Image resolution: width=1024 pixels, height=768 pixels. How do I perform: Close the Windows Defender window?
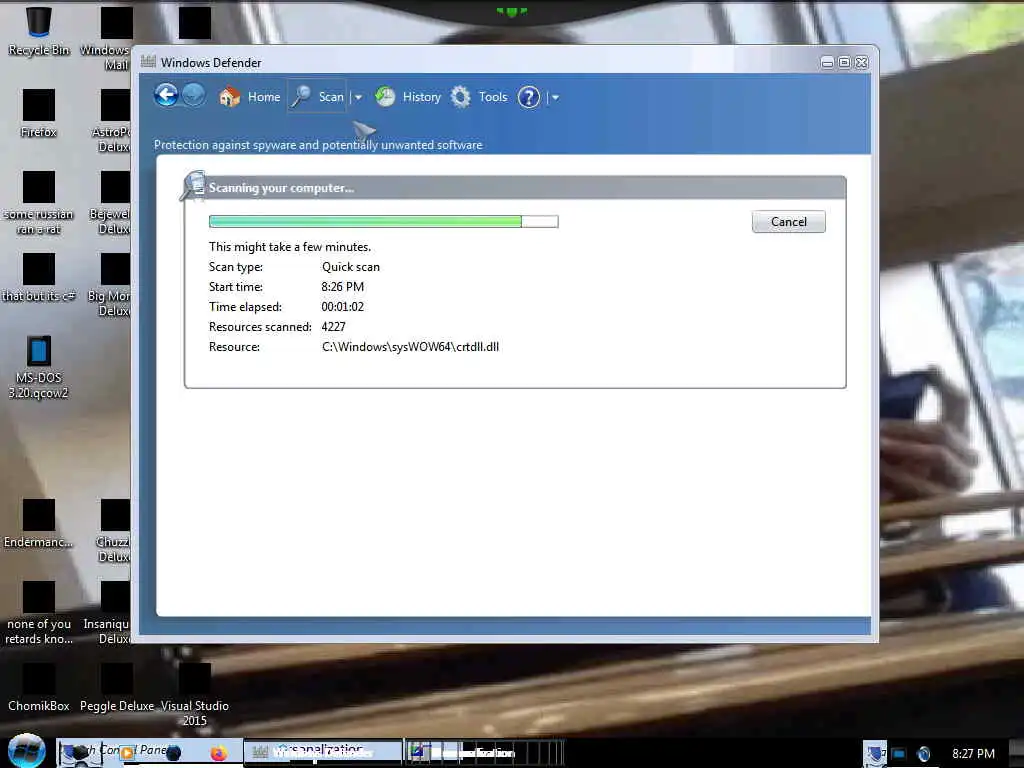(x=861, y=63)
